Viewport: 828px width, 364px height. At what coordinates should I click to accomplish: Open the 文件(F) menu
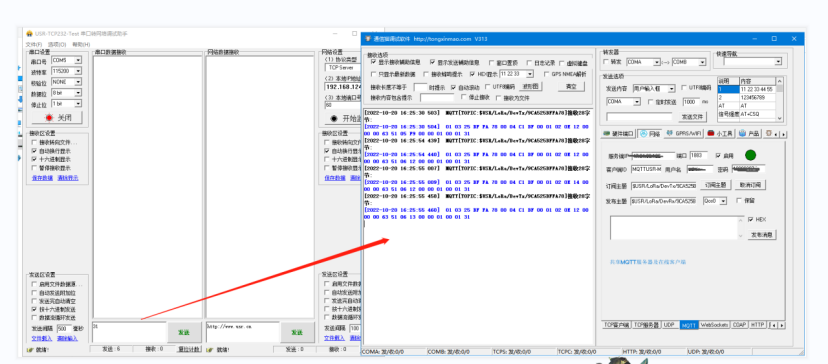tap(34, 44)
